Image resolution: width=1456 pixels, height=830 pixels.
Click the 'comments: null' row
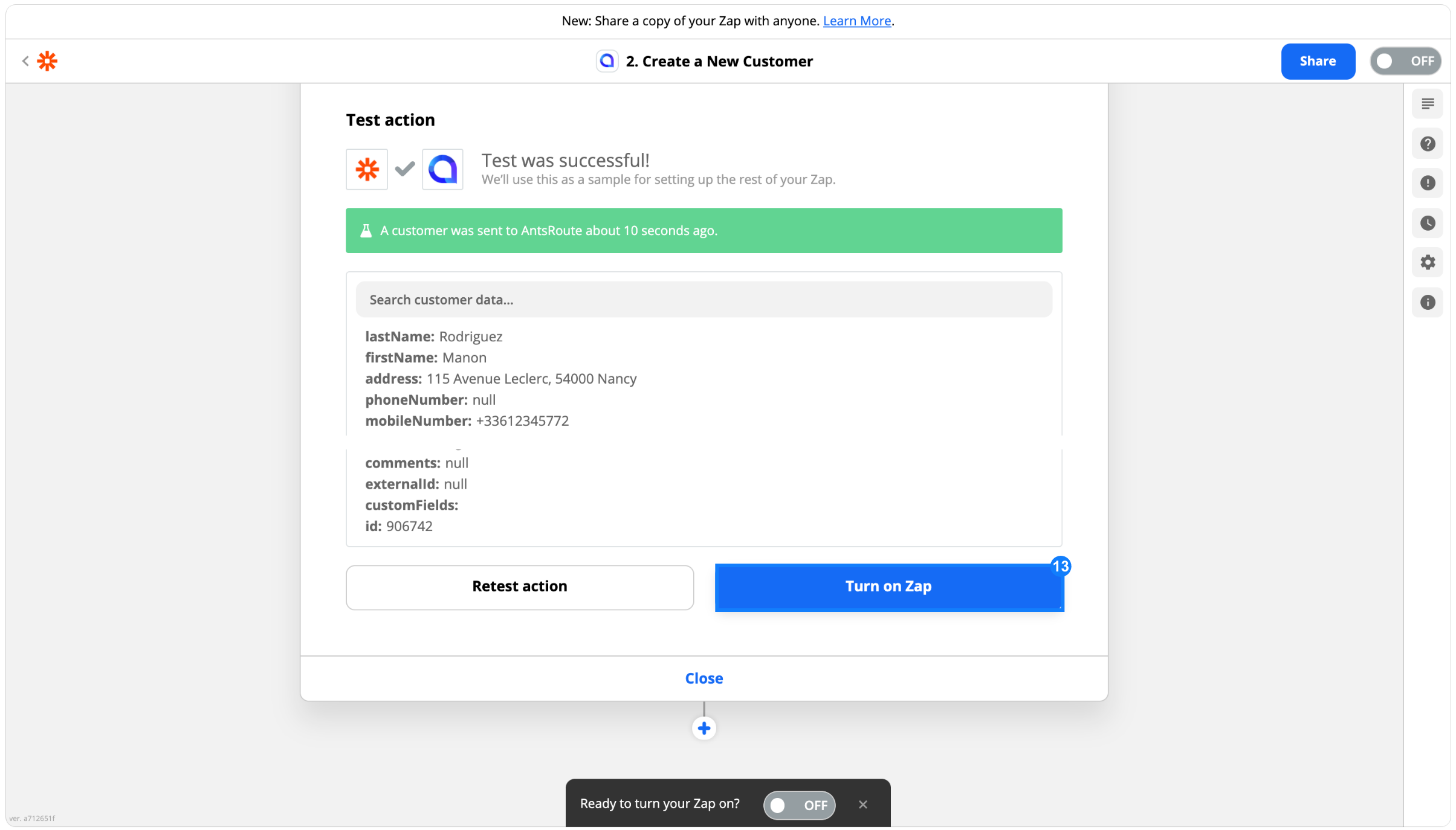[x=416, y=463]
